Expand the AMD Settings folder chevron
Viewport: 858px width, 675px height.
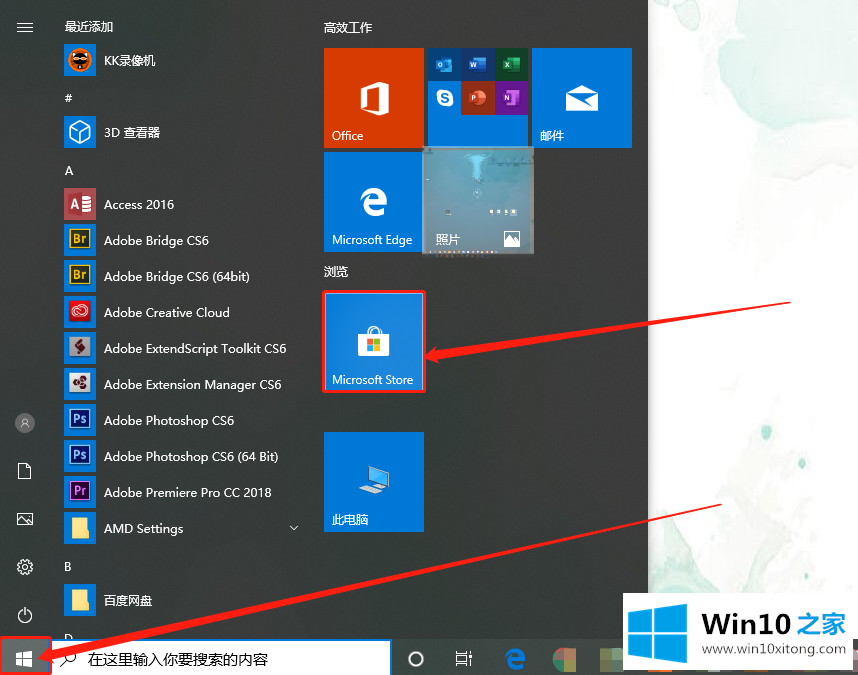tap(294, 528)
